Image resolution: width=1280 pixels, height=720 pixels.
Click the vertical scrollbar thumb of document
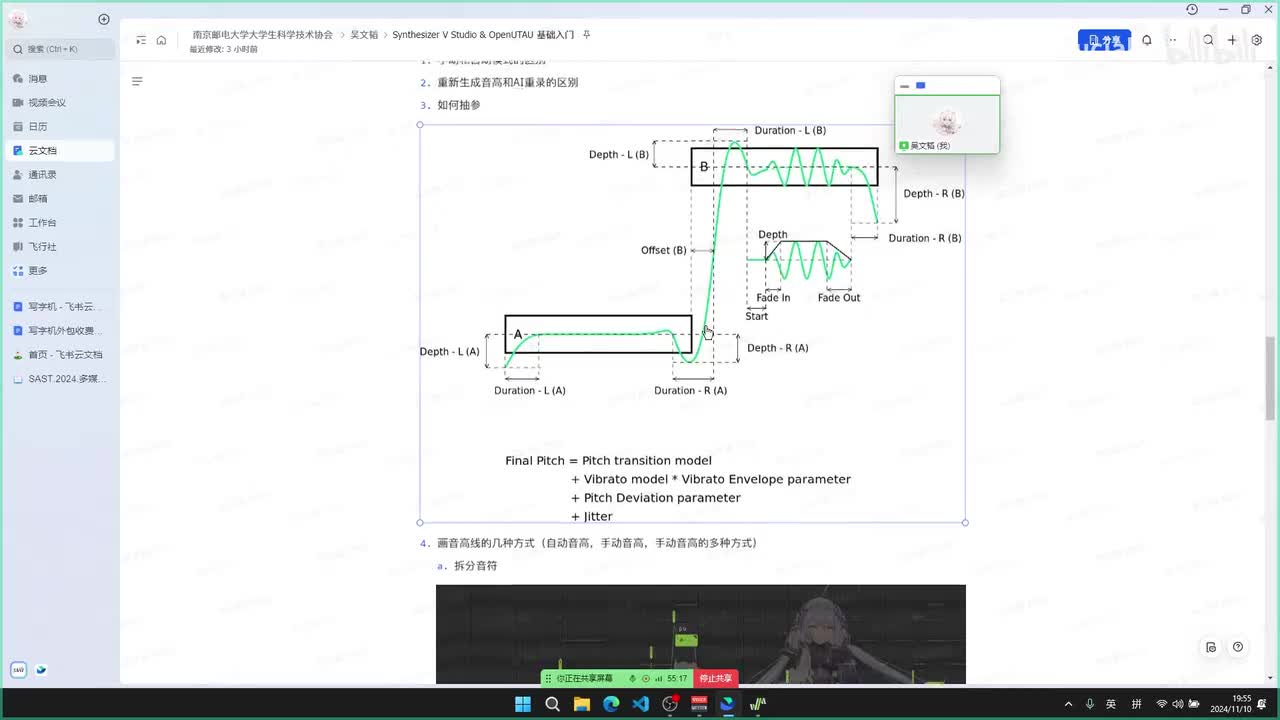[x=1271, y=378]
